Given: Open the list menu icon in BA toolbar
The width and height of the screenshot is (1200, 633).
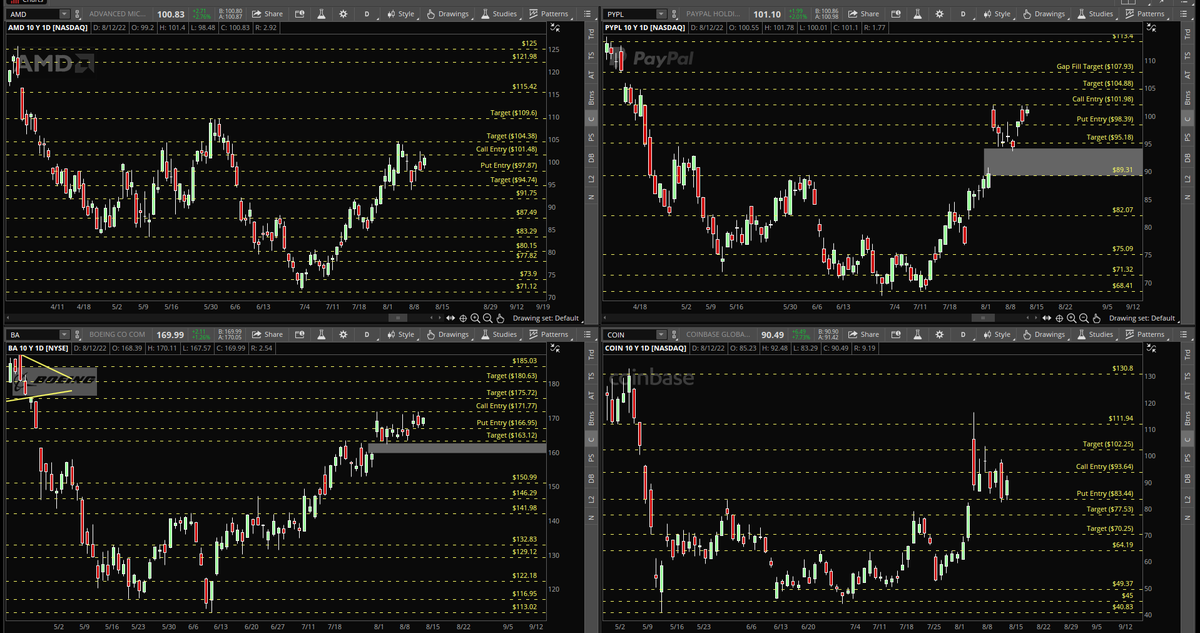Looking at the screenshot, I should [587, 335].
